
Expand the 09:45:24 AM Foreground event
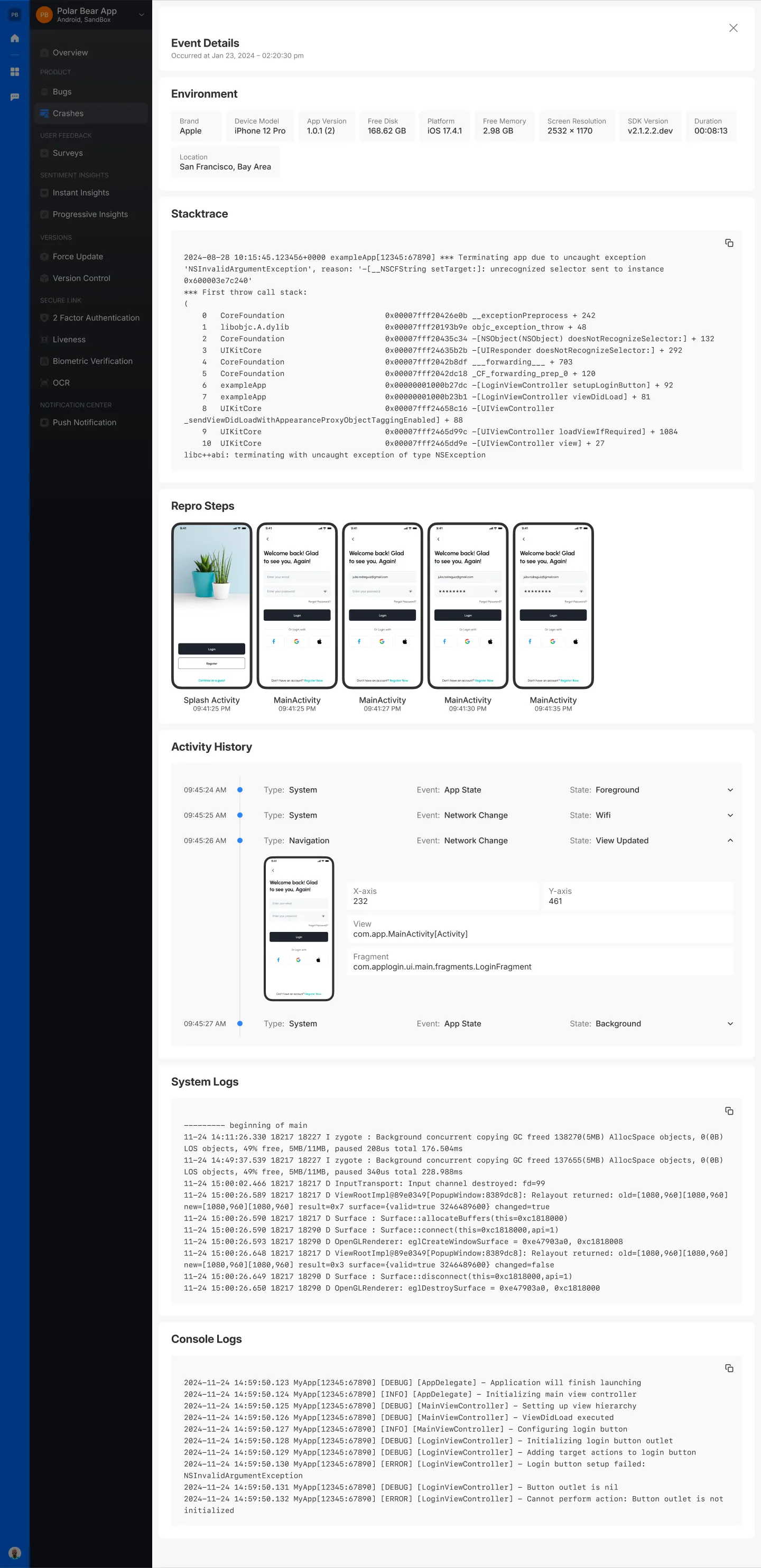point(730,790)
